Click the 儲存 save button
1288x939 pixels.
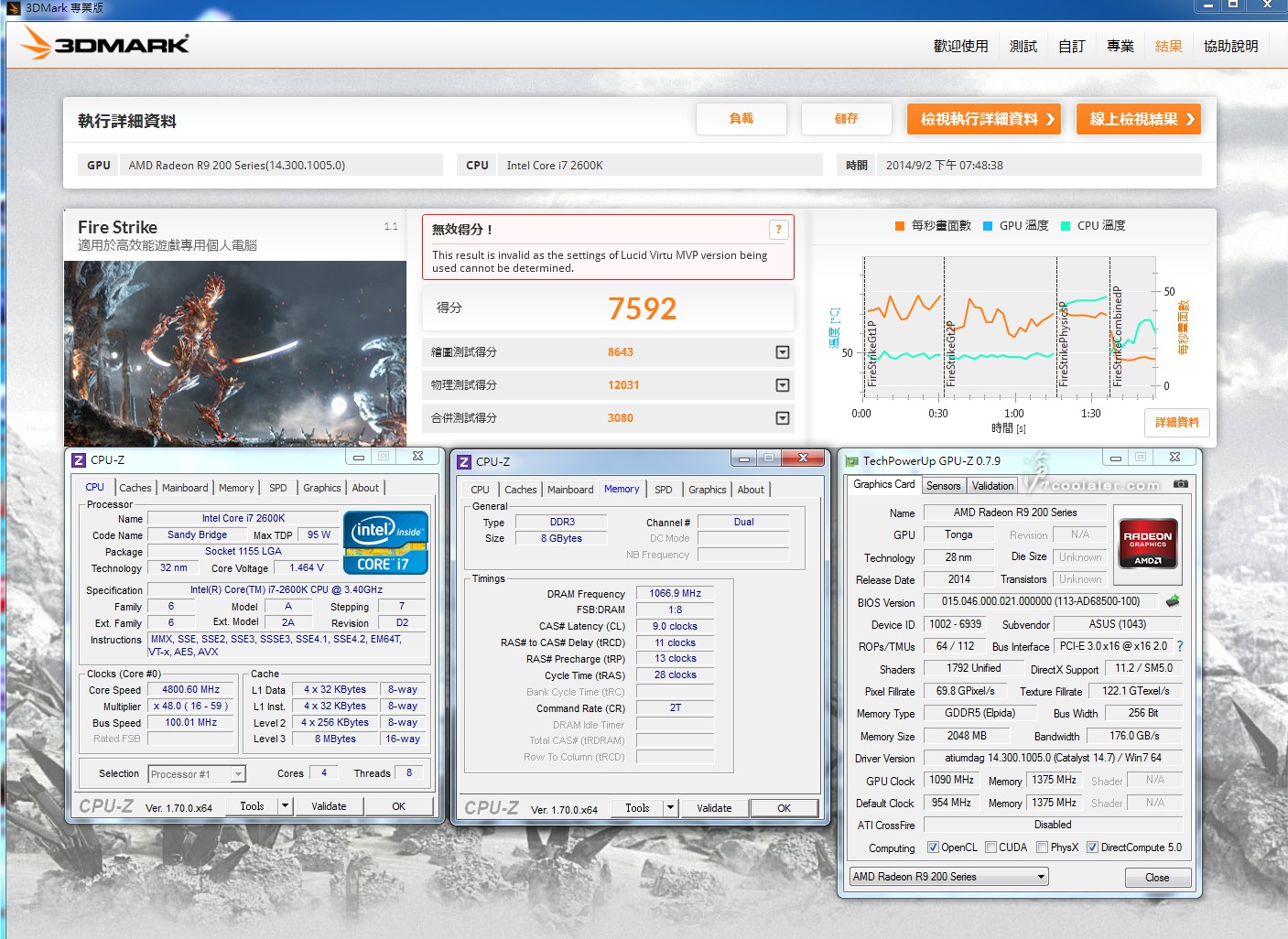point(847,119)
